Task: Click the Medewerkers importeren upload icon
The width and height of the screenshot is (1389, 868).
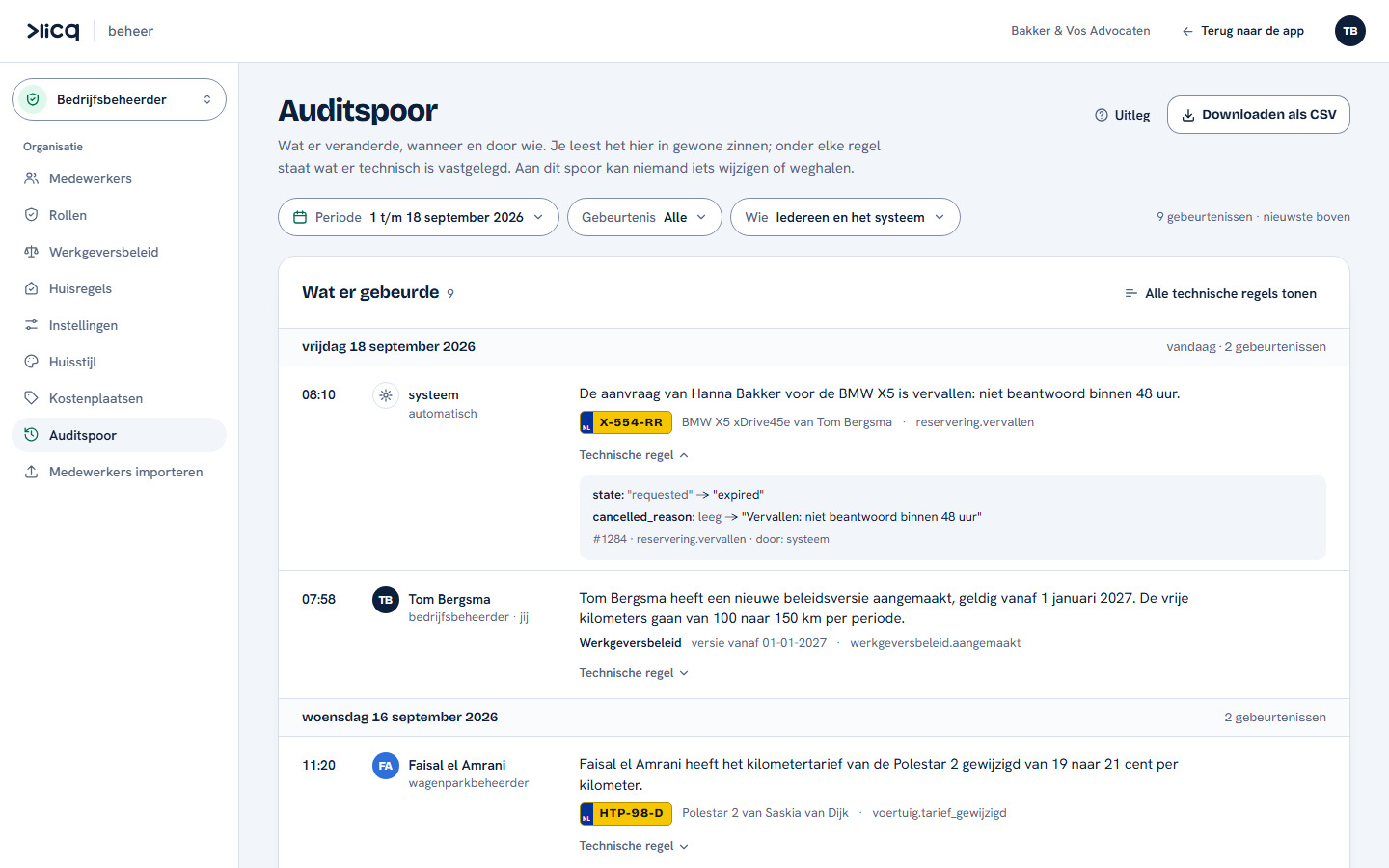Action: [32, 472]
